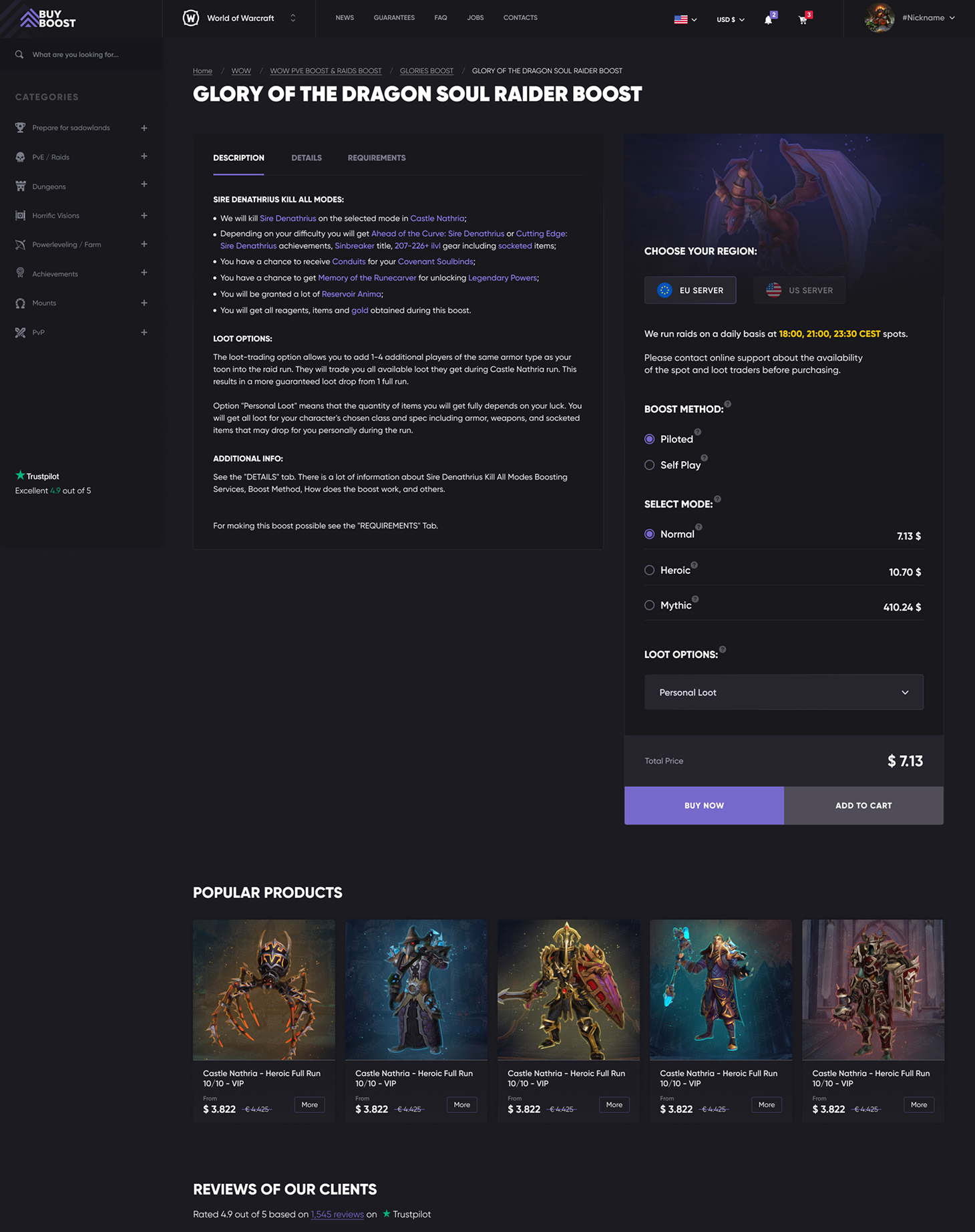This screenshot has height=1232, width=975.
Task: Click the Add to Cart button
Action: pos(863,805)
